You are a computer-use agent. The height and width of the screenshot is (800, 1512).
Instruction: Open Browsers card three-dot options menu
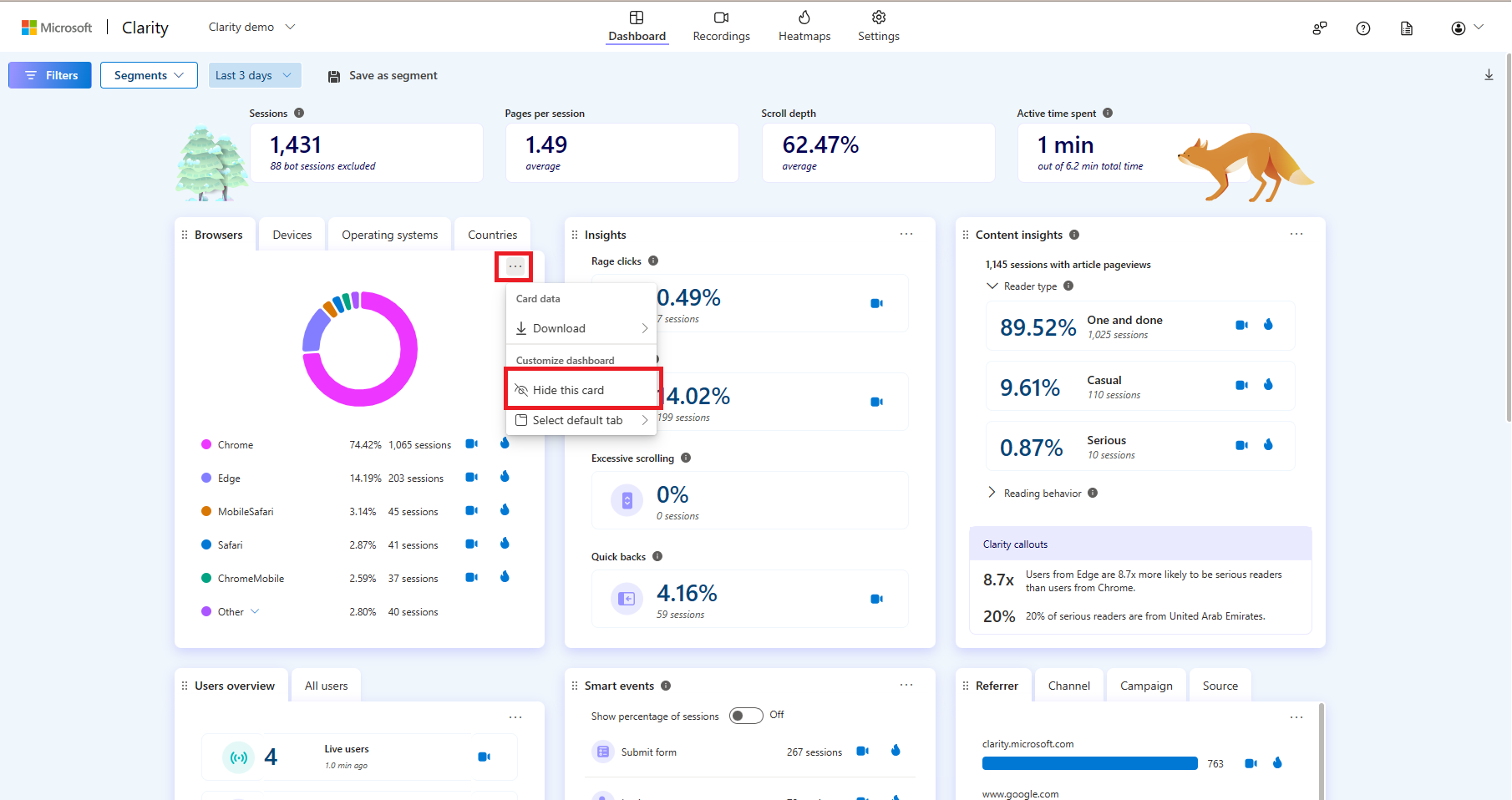tap(515, 266)
